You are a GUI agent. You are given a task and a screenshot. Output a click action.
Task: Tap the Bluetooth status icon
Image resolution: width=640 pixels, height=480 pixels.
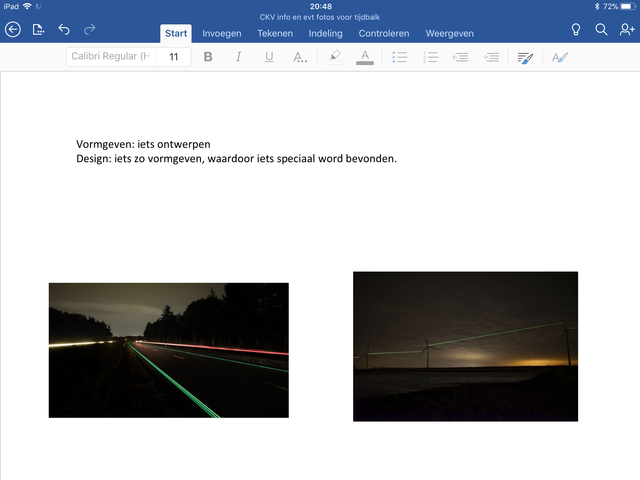pos(596,7)
